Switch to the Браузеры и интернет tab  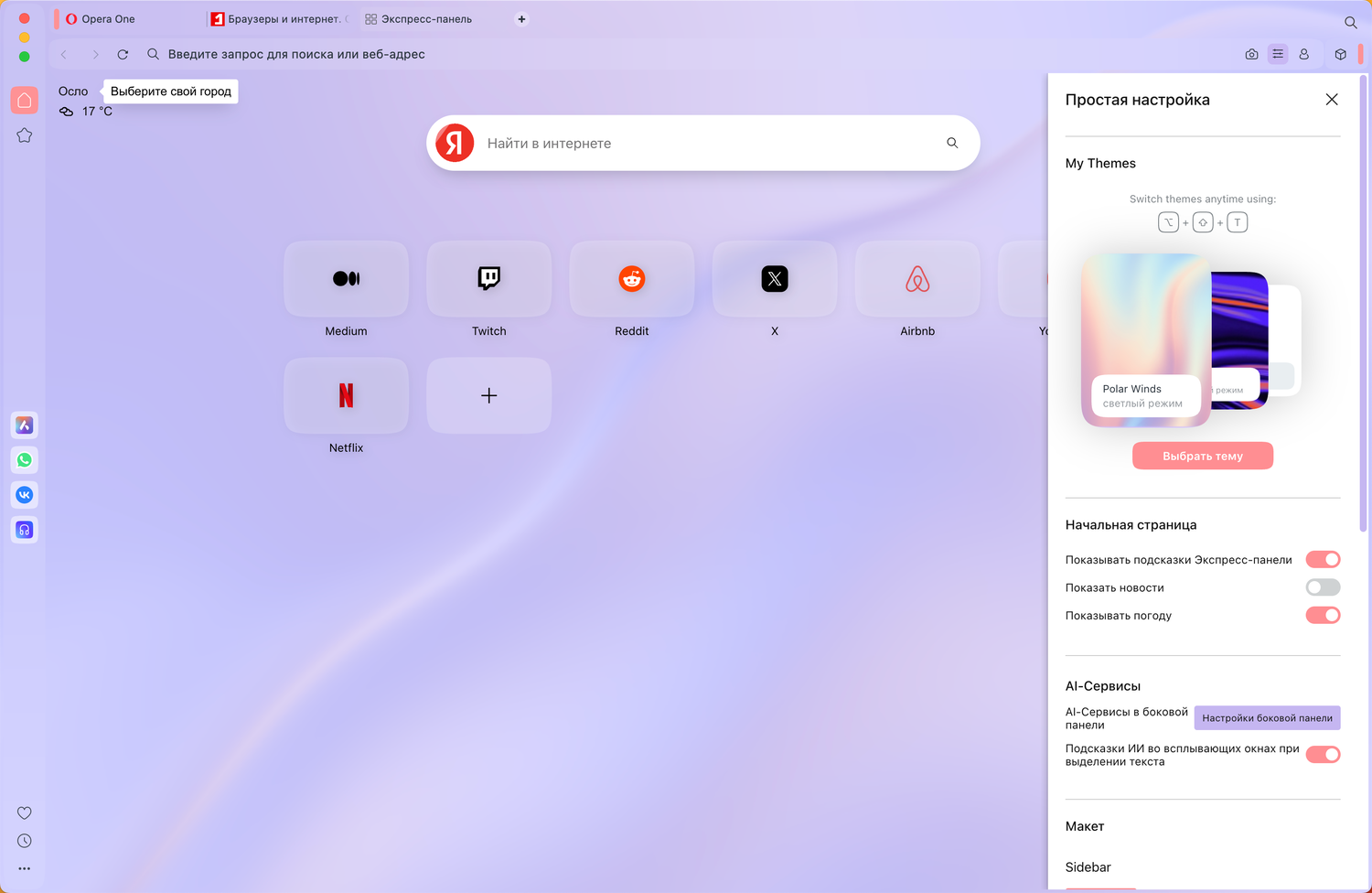[x=280, y=19]
